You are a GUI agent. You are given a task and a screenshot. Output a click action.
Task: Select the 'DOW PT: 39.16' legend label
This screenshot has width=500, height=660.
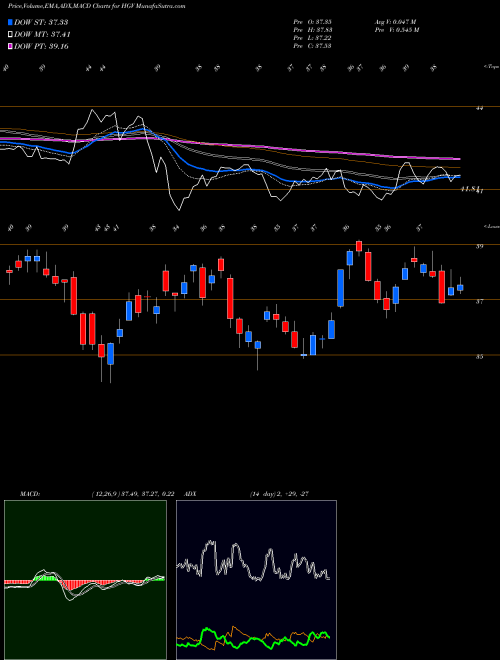coord(41,46)
